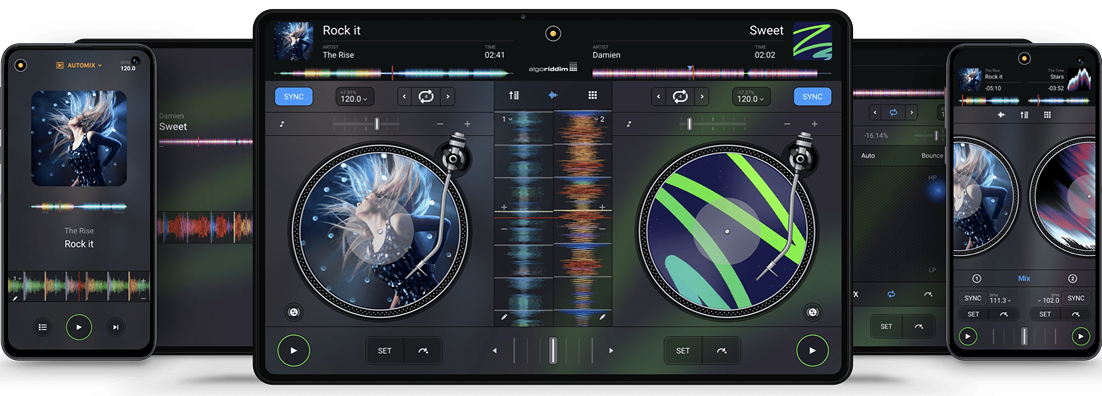Jump to cue arrow on right deck

[x=721, y=350]
